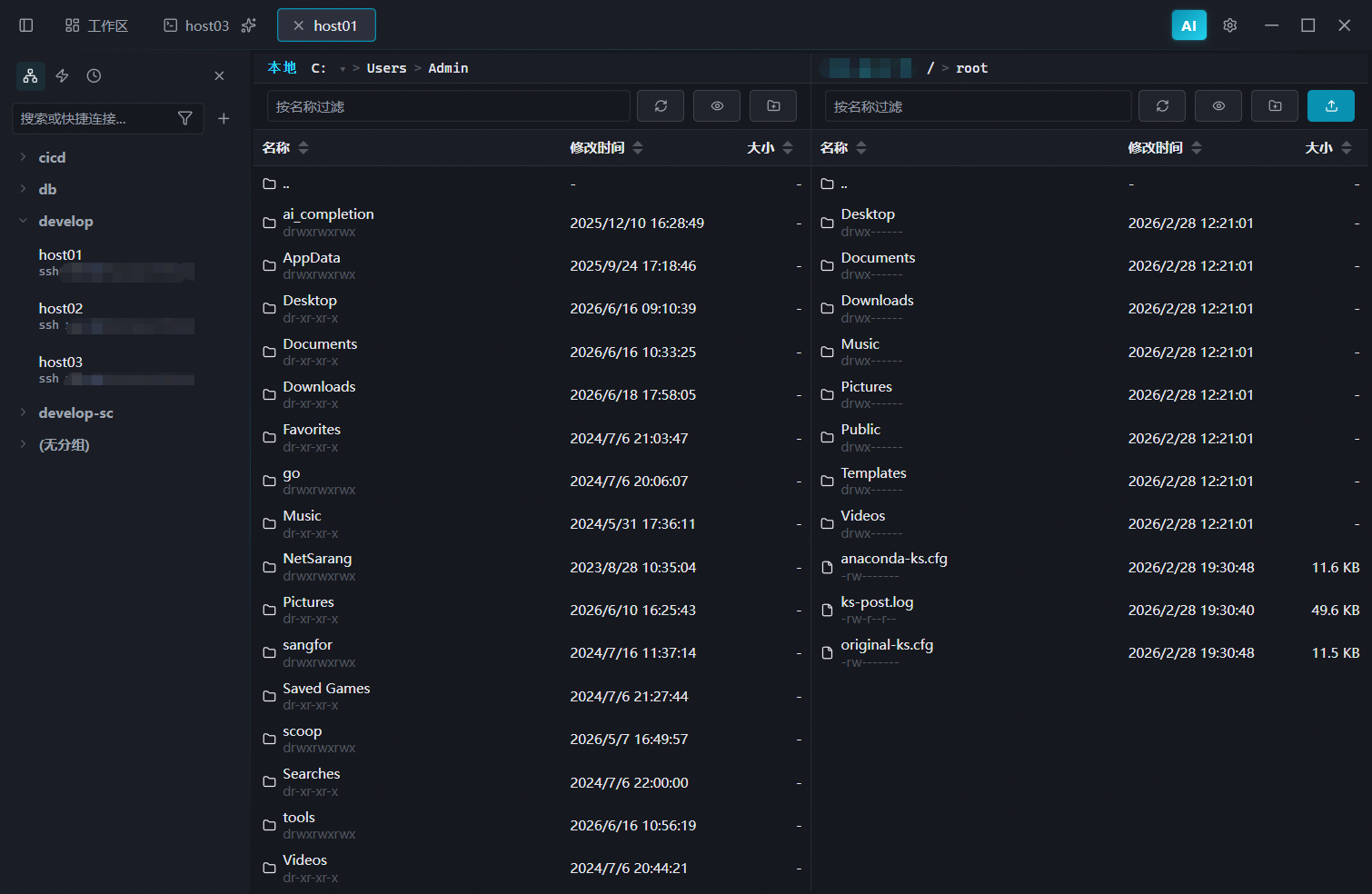
Task: Click root in remote breadcrumb
Action: tap(971, 68)
